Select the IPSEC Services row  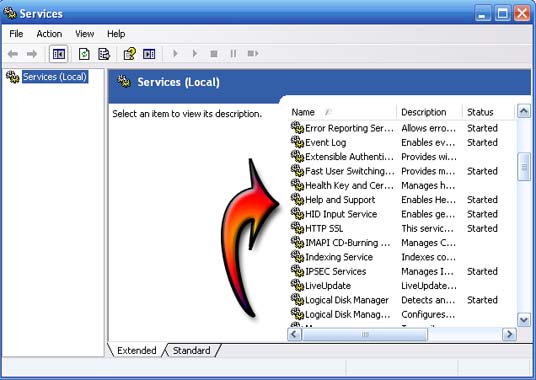[x=402, y=271]
